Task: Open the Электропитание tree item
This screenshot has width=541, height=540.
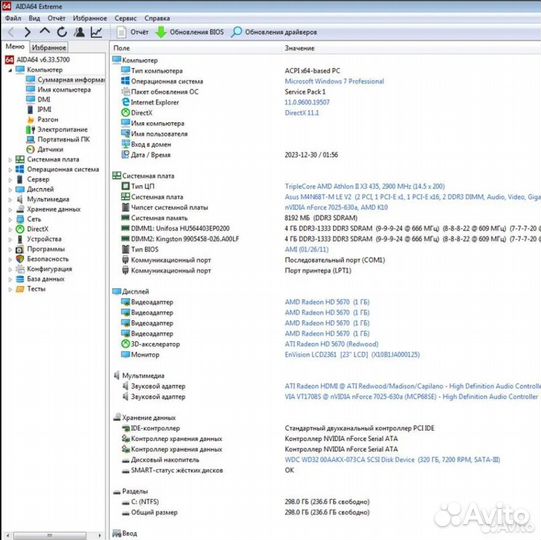Action: [62, 129]
